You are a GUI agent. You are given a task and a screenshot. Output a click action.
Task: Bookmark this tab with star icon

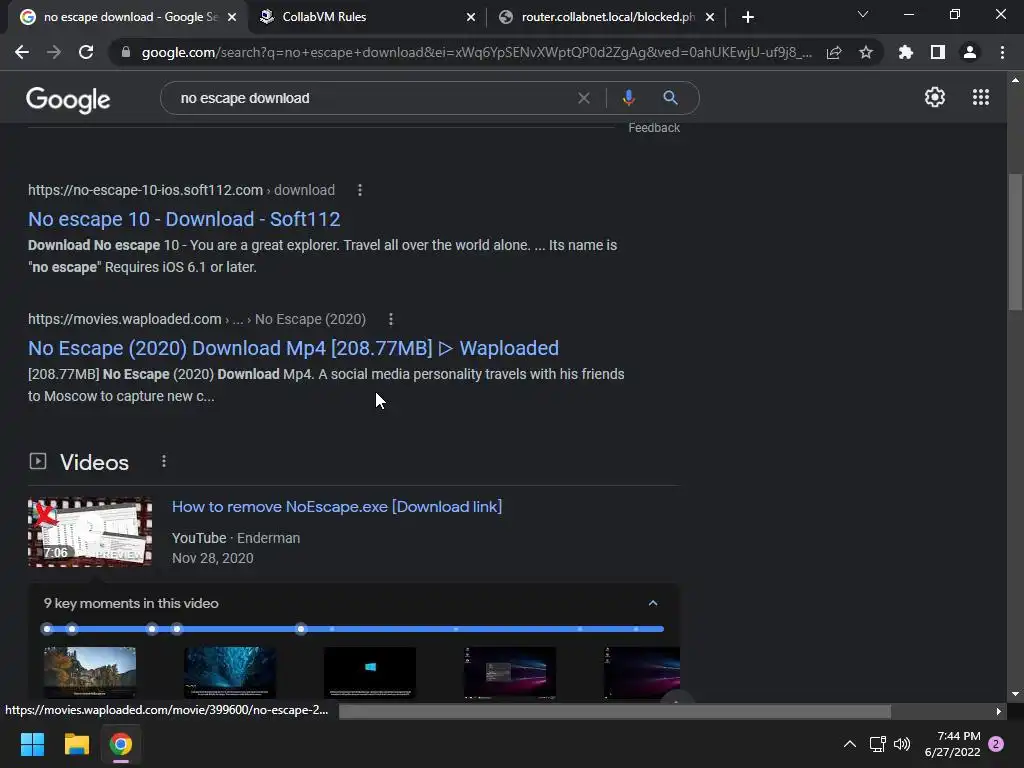point(866,52)
